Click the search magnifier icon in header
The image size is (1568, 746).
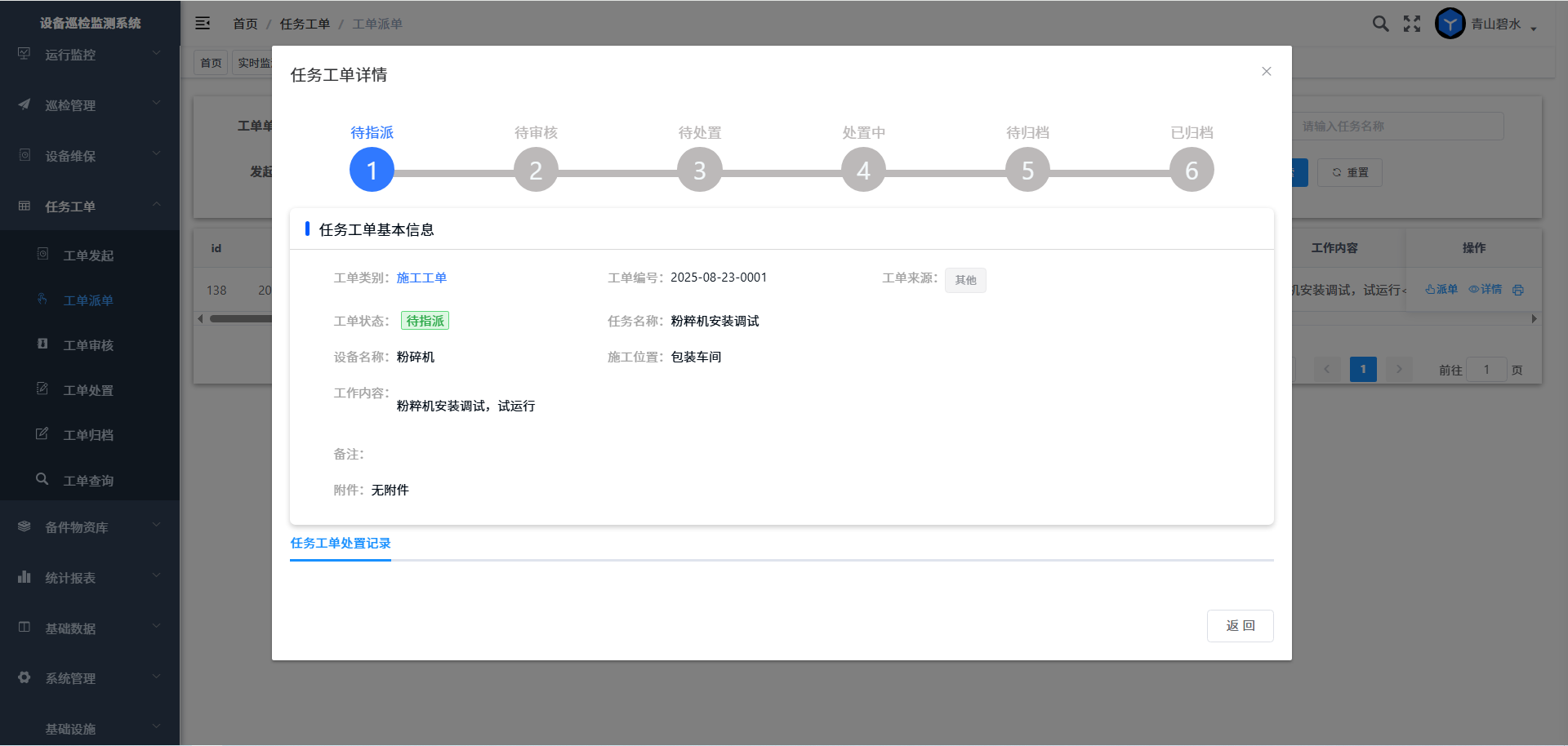[1380, 24]
